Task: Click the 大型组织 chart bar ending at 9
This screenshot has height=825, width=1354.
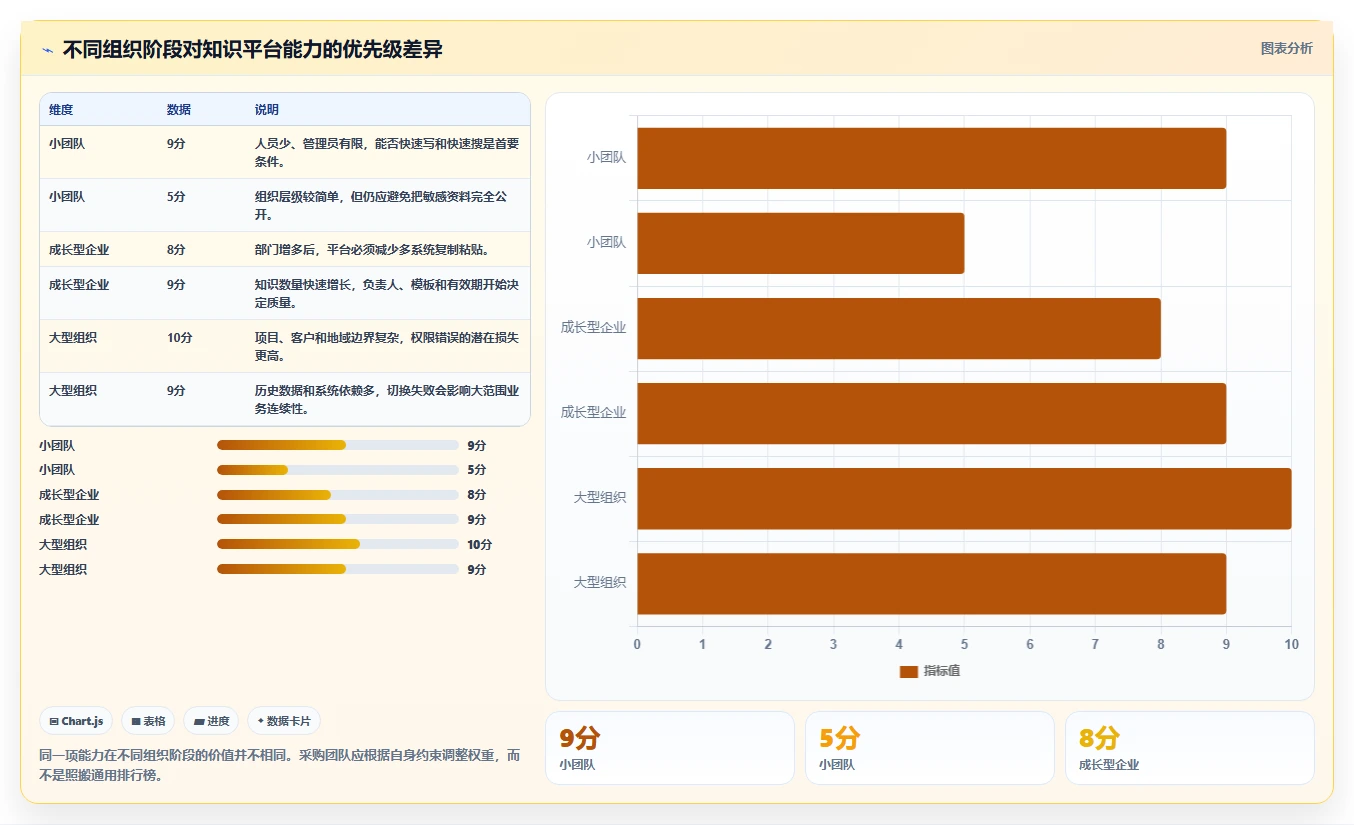Action: (932, 583)
